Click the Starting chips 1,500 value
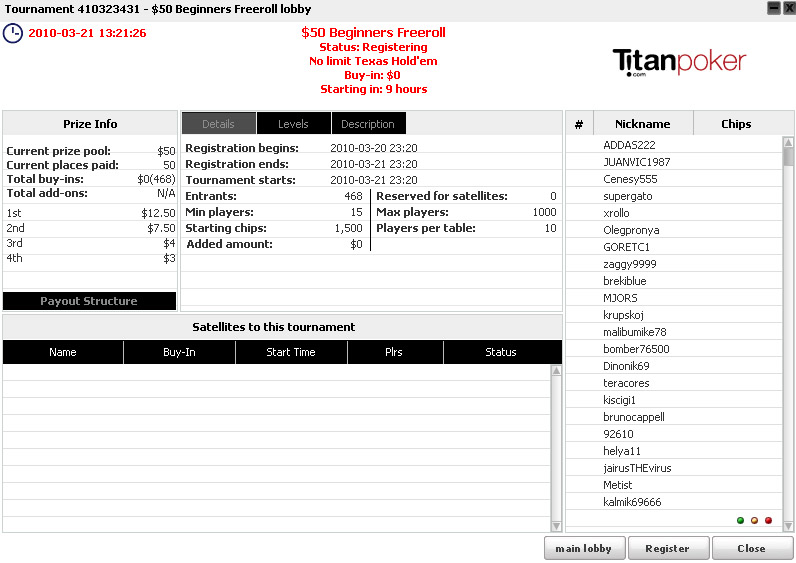This screenshot has width=796, height=563. [349, 228]
